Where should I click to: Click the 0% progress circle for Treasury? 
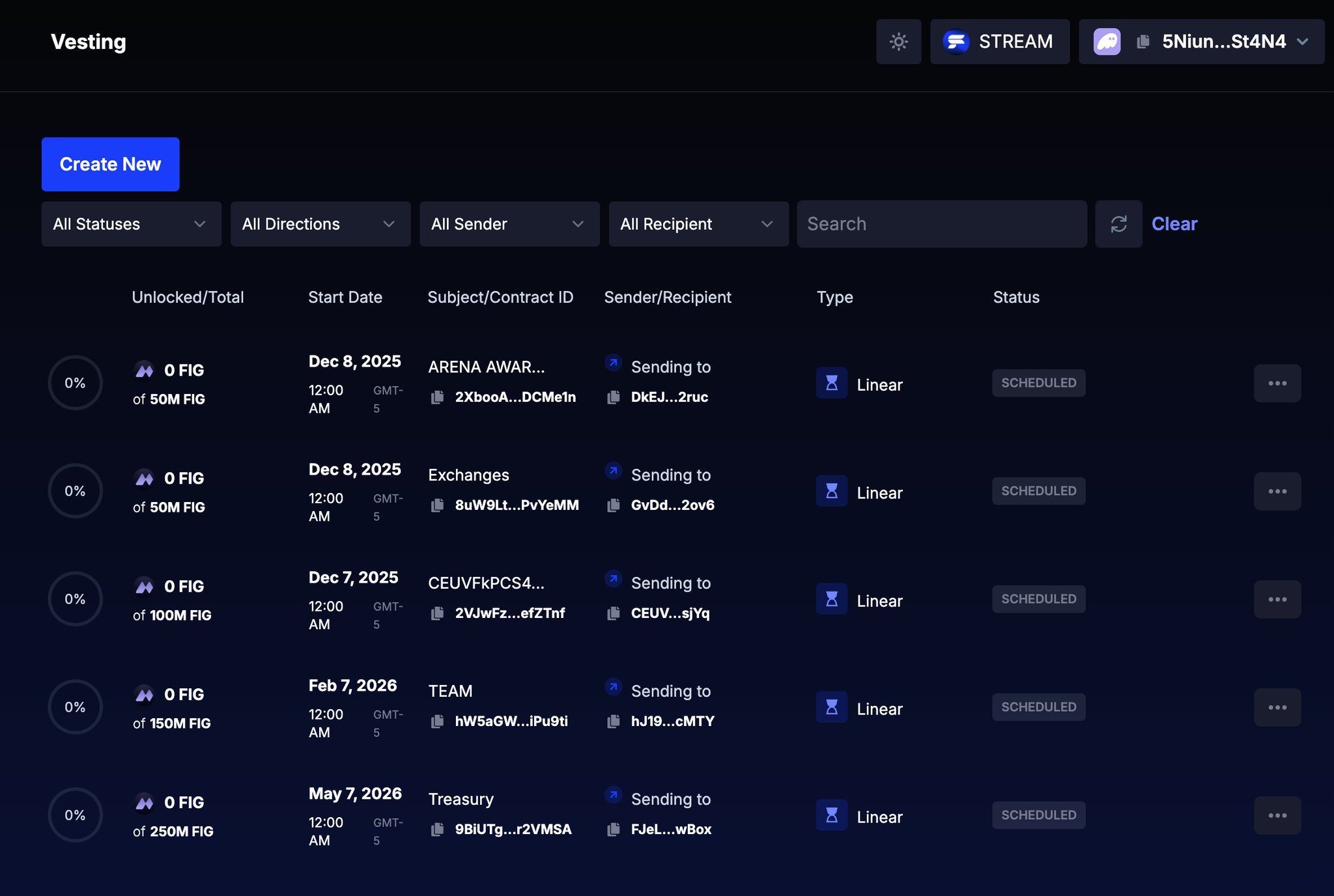click(75, 815)
